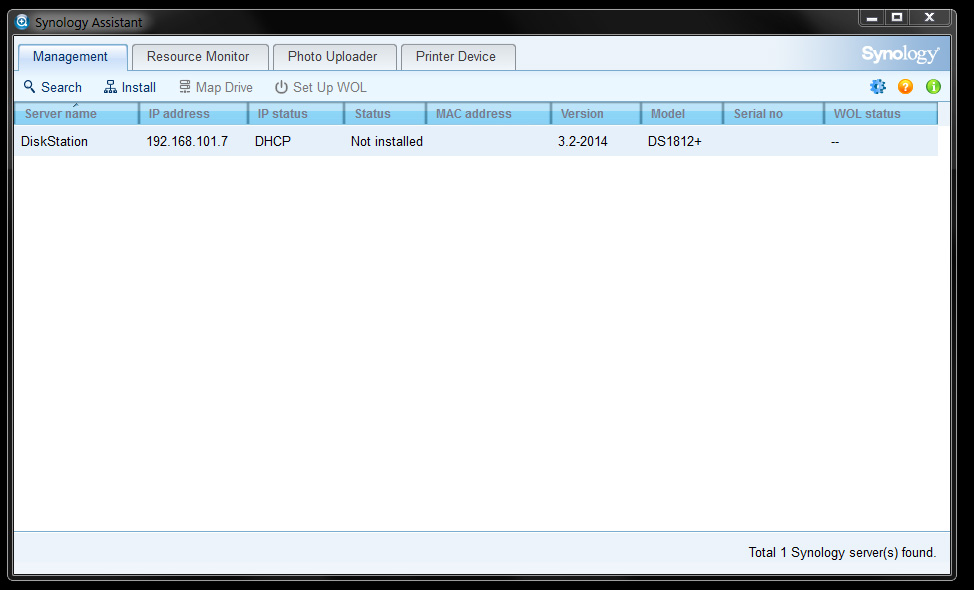Maximize the Synology Assistant window
Image resolution: width=974 pixels, height=590 pixels.
click(897, 18)
